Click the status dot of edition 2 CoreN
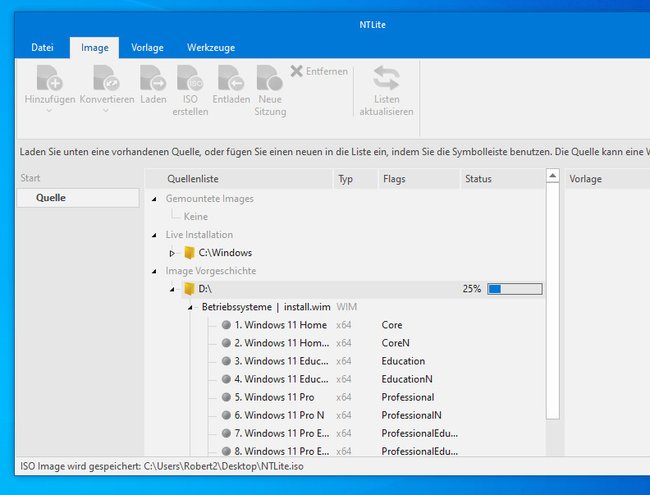 click(226, 343)
